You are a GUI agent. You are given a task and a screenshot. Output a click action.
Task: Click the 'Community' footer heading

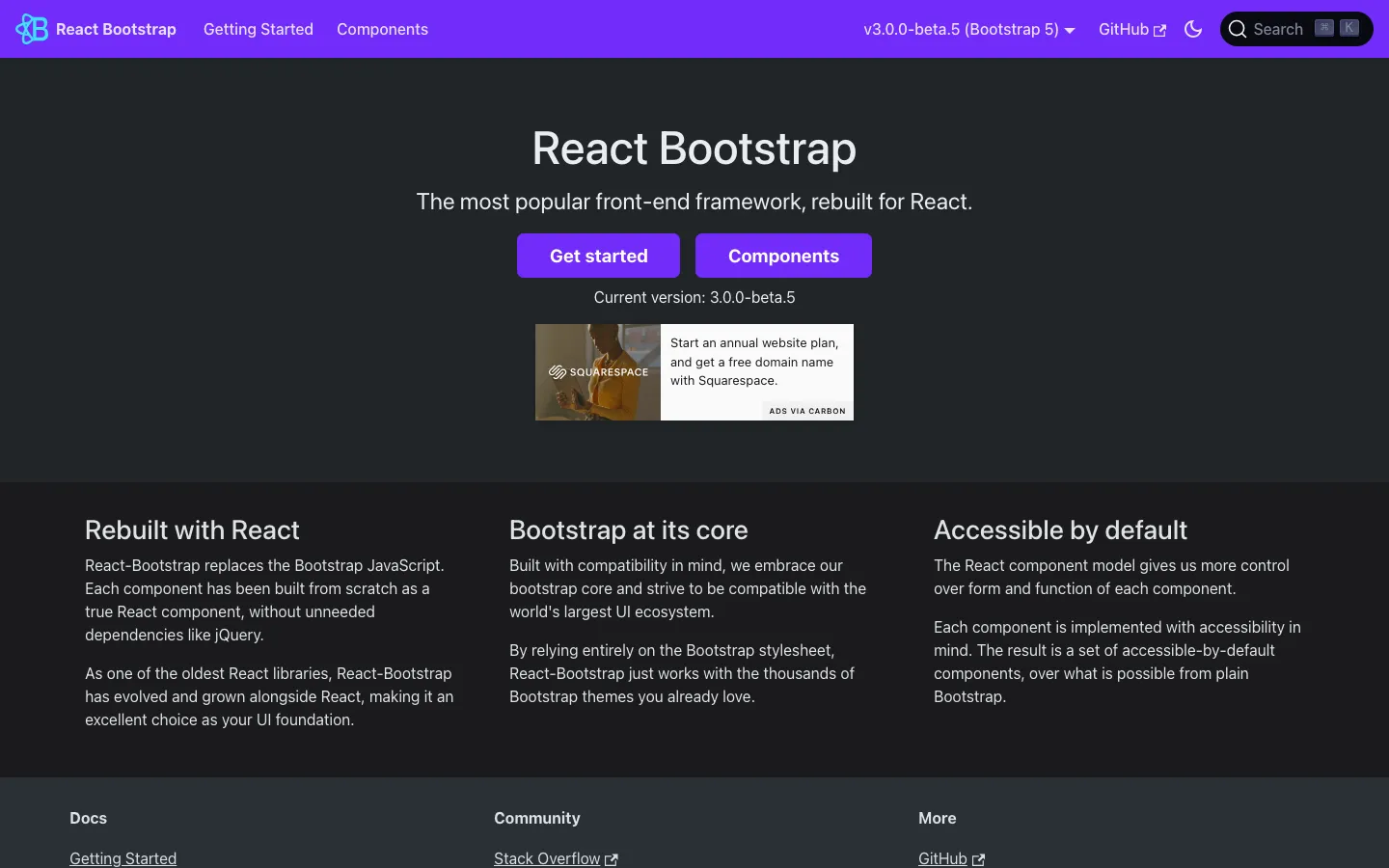point(537,818)
